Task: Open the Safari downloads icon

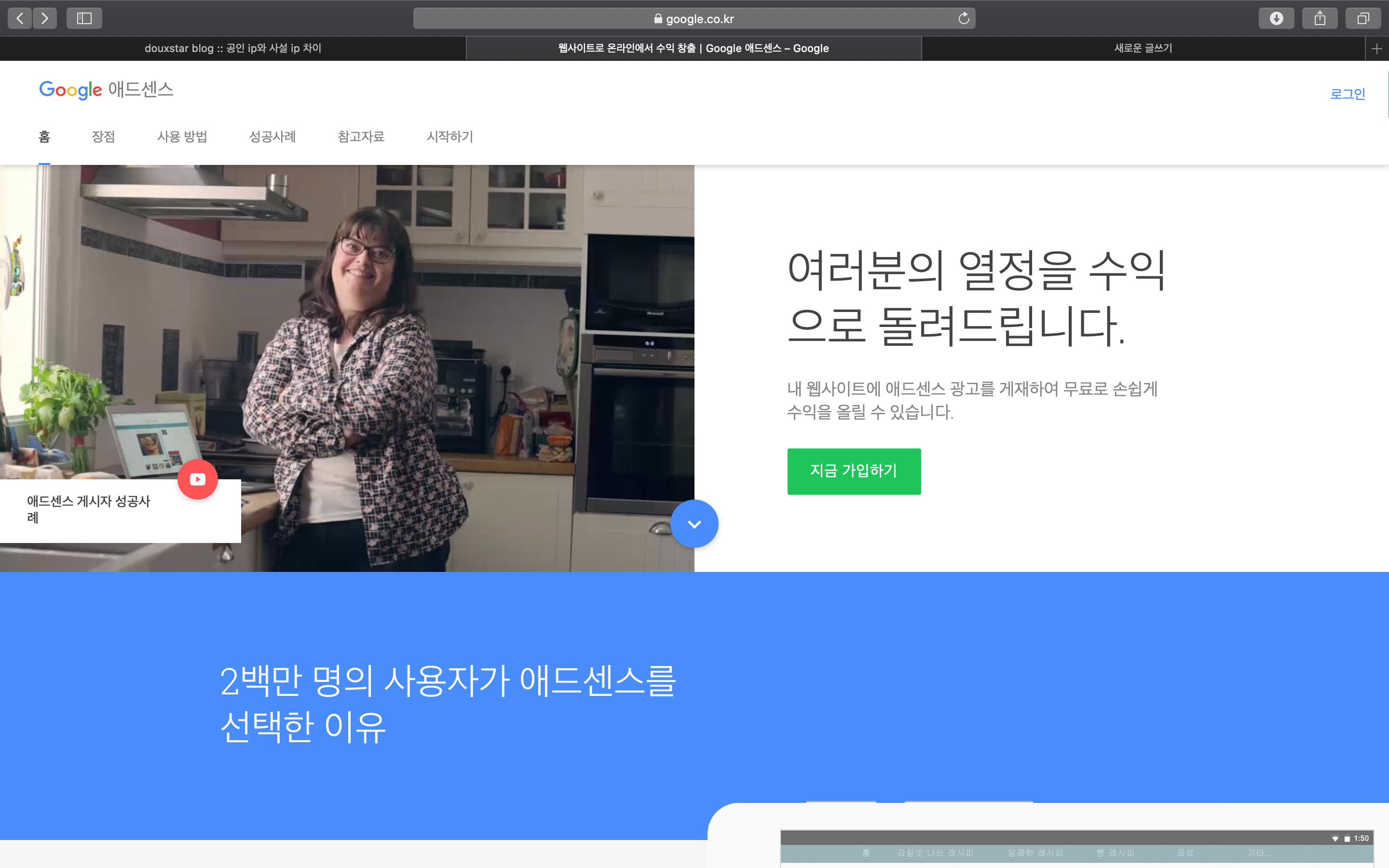Action: pos(1276,18)
